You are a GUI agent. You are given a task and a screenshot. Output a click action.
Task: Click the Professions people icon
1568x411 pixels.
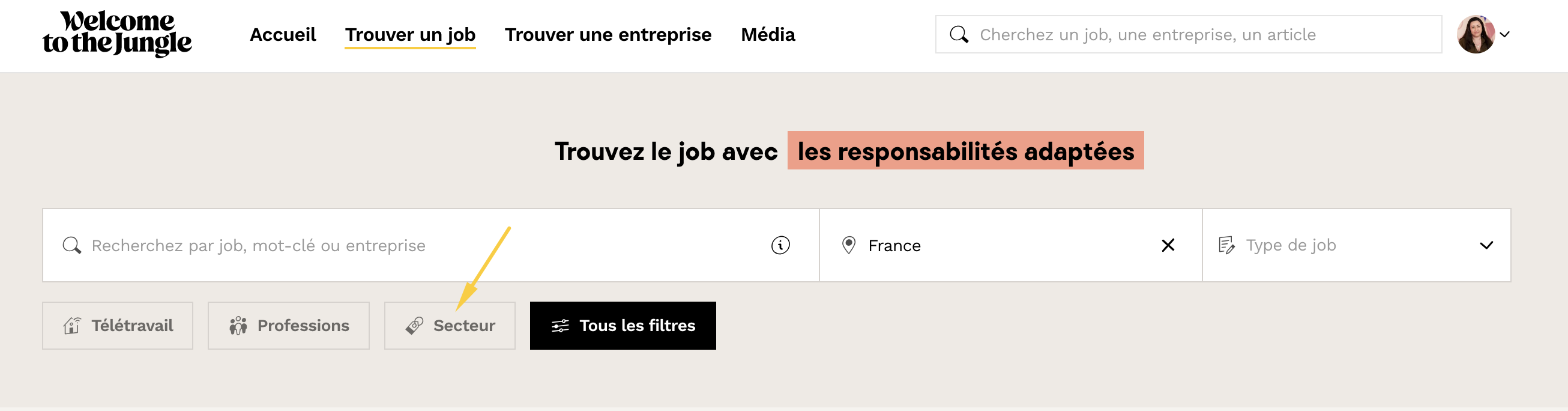pyautogui.click(x=238, y=326)
